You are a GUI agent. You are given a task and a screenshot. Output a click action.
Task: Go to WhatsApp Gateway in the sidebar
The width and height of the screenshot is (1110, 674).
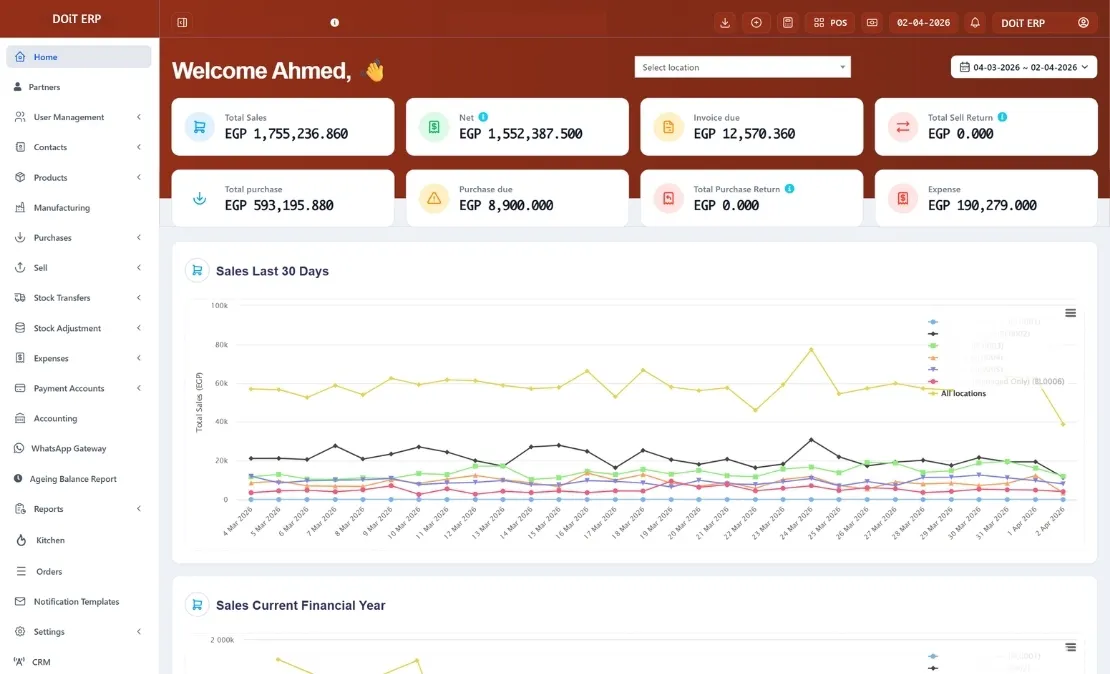pyautogui.click(x=68, y=449)
